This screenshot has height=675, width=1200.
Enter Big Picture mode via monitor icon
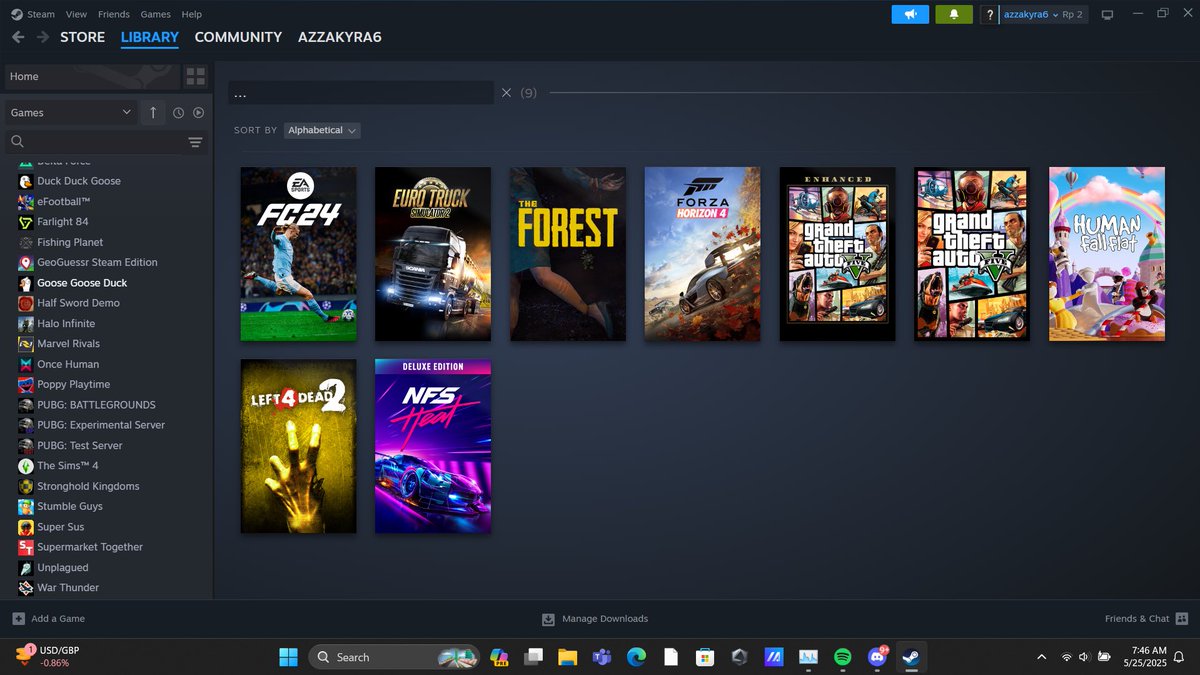point(1107,15)
